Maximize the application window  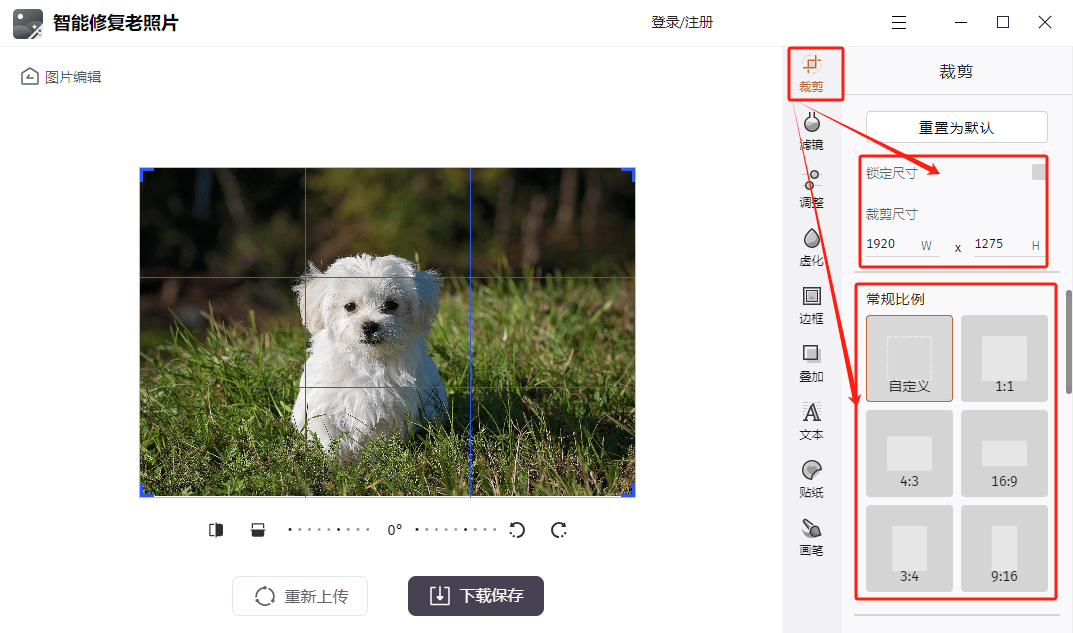[1003, 23]
